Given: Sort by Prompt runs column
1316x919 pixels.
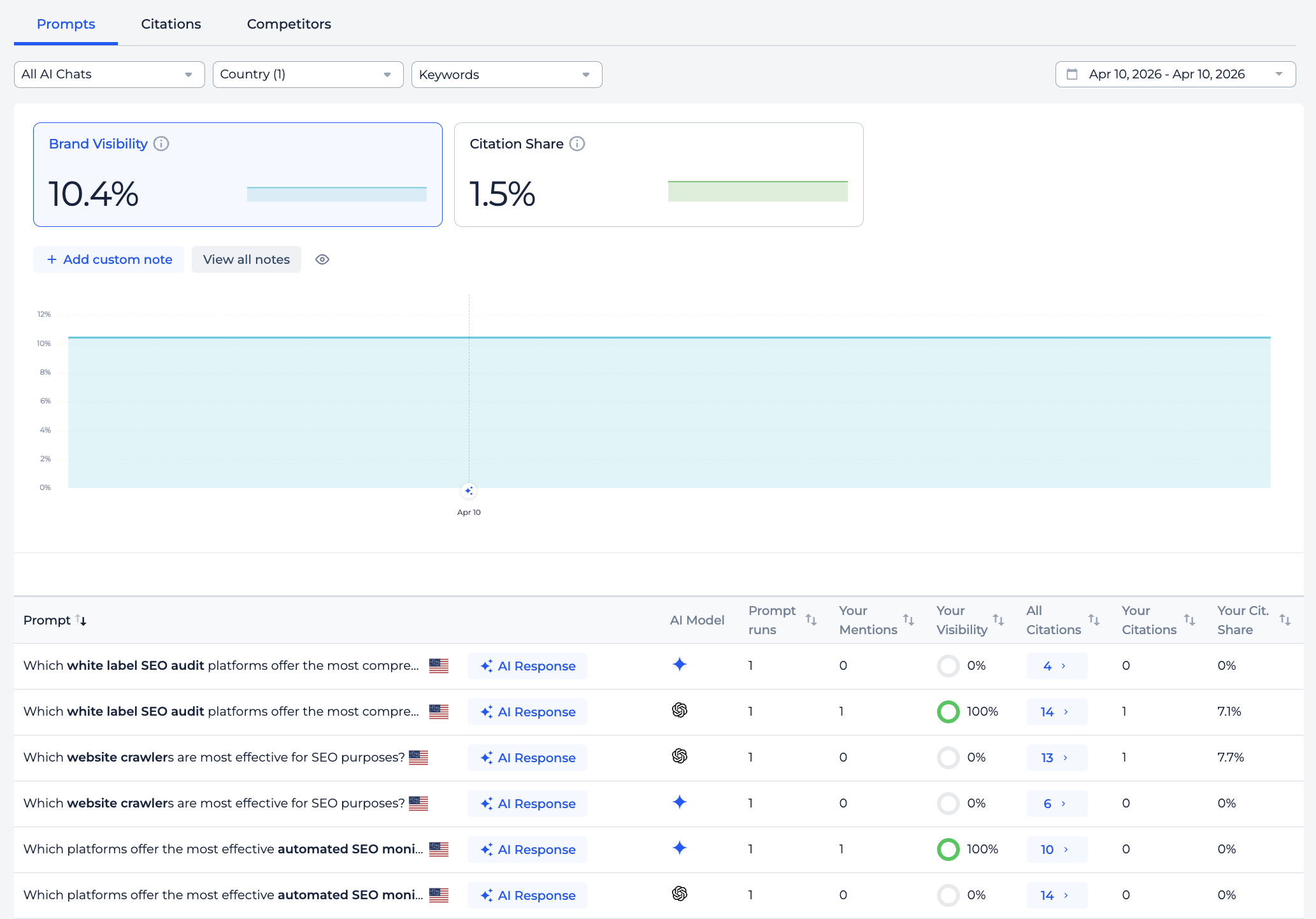Looking at the screenshot, I should pyautogui.click(x=811, y=620).
